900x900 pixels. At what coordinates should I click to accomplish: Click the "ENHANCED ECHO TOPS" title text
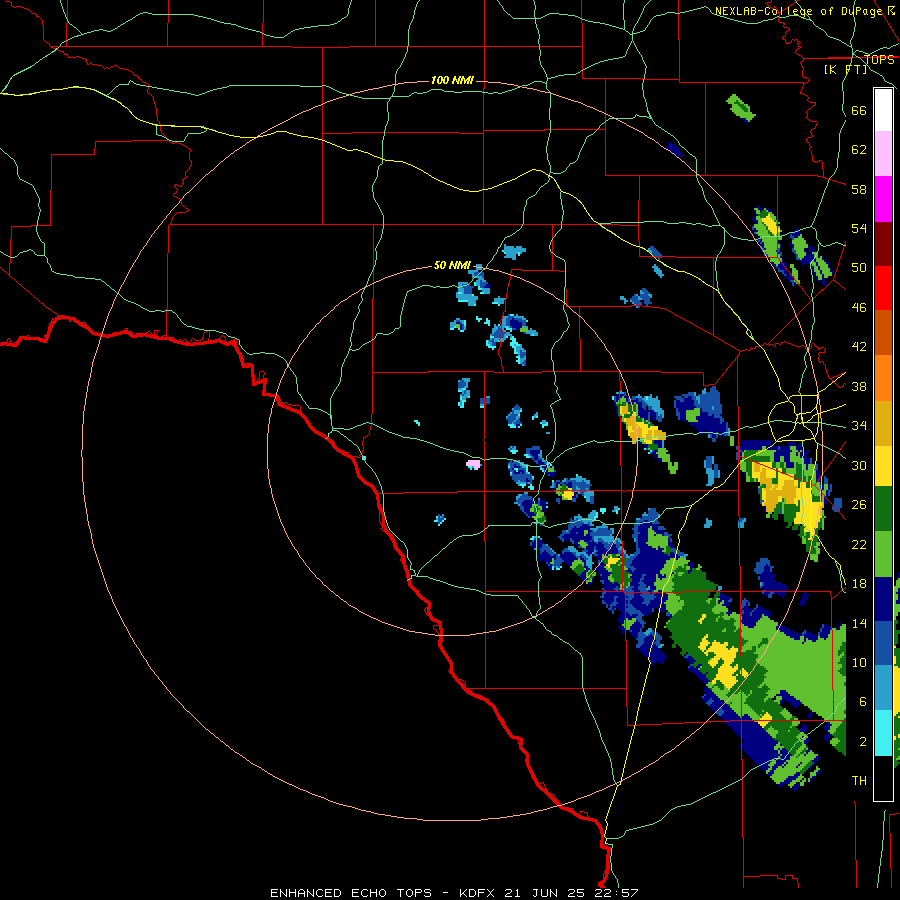351,893
